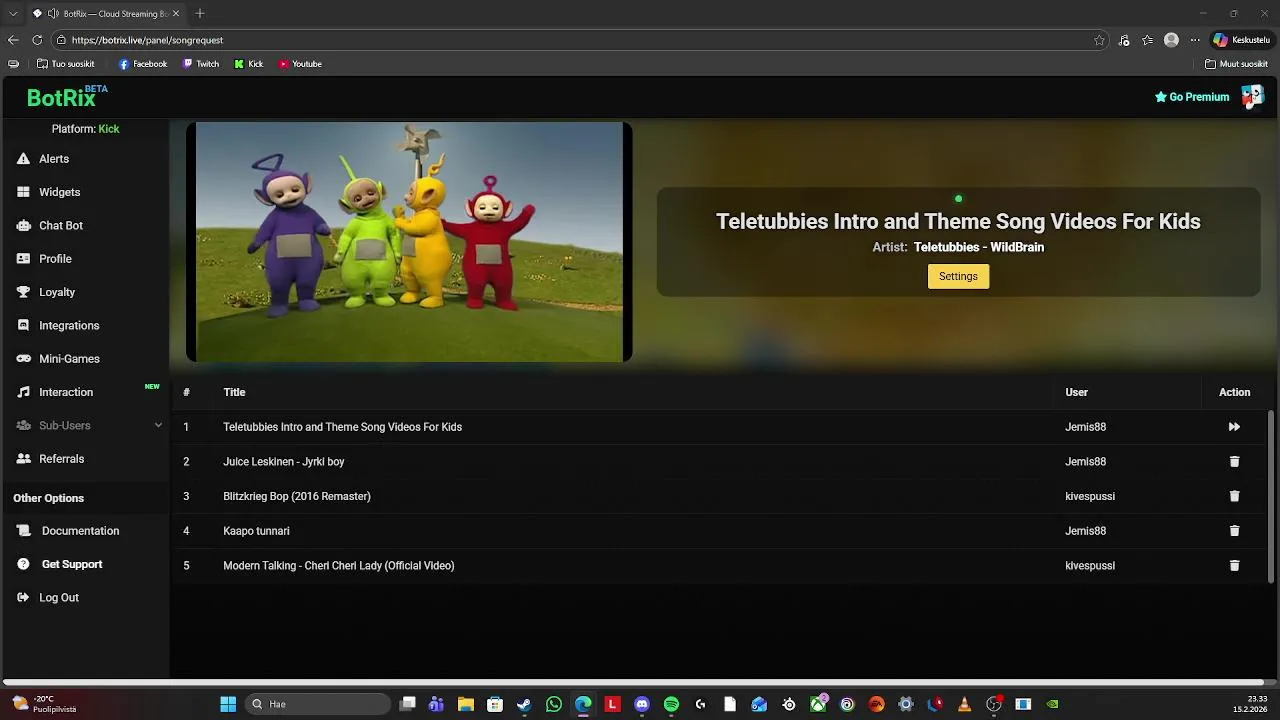Viewport: 1280px width, 720px height.
Task: Reload the page
Action: pos(37,40)
